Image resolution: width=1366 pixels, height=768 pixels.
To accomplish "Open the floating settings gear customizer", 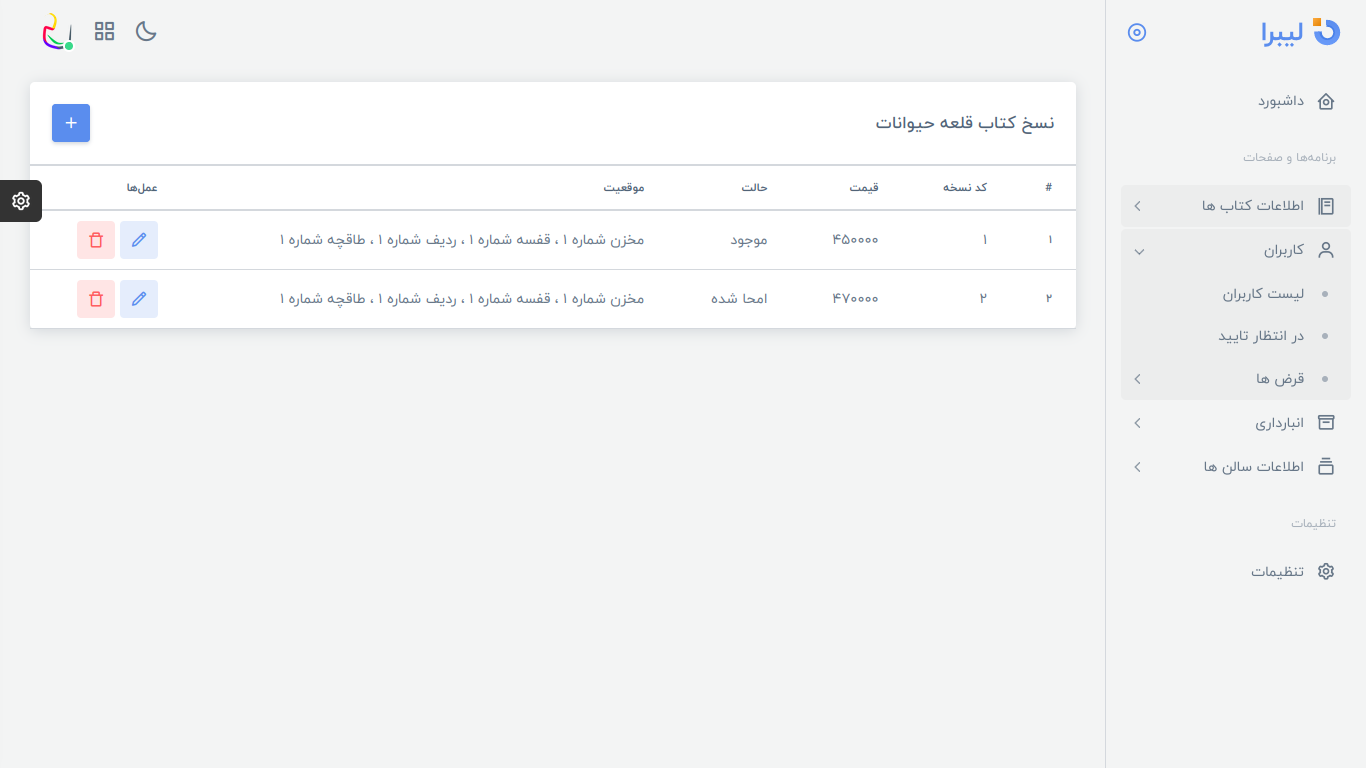I will 20,201.
